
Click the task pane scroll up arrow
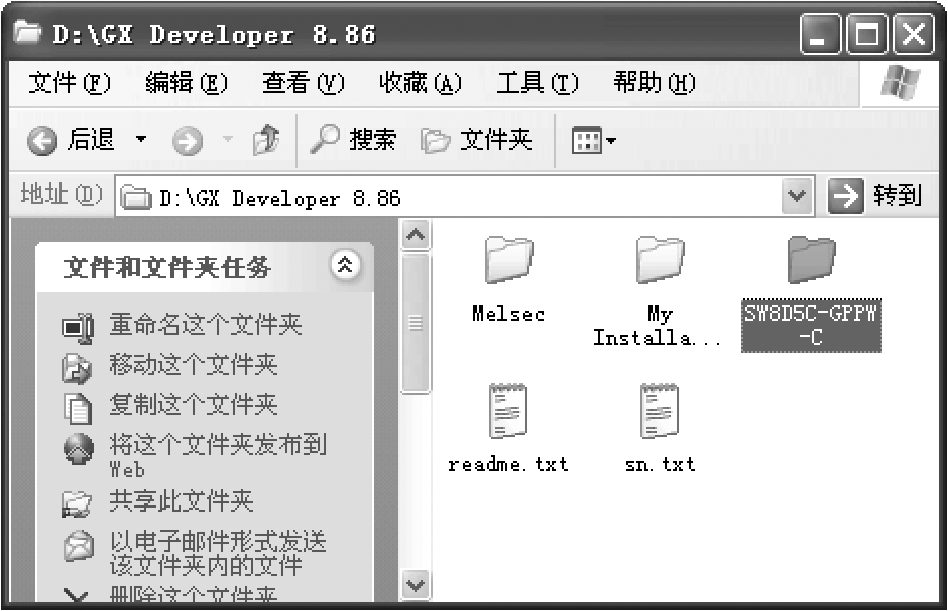pos(415,234)
